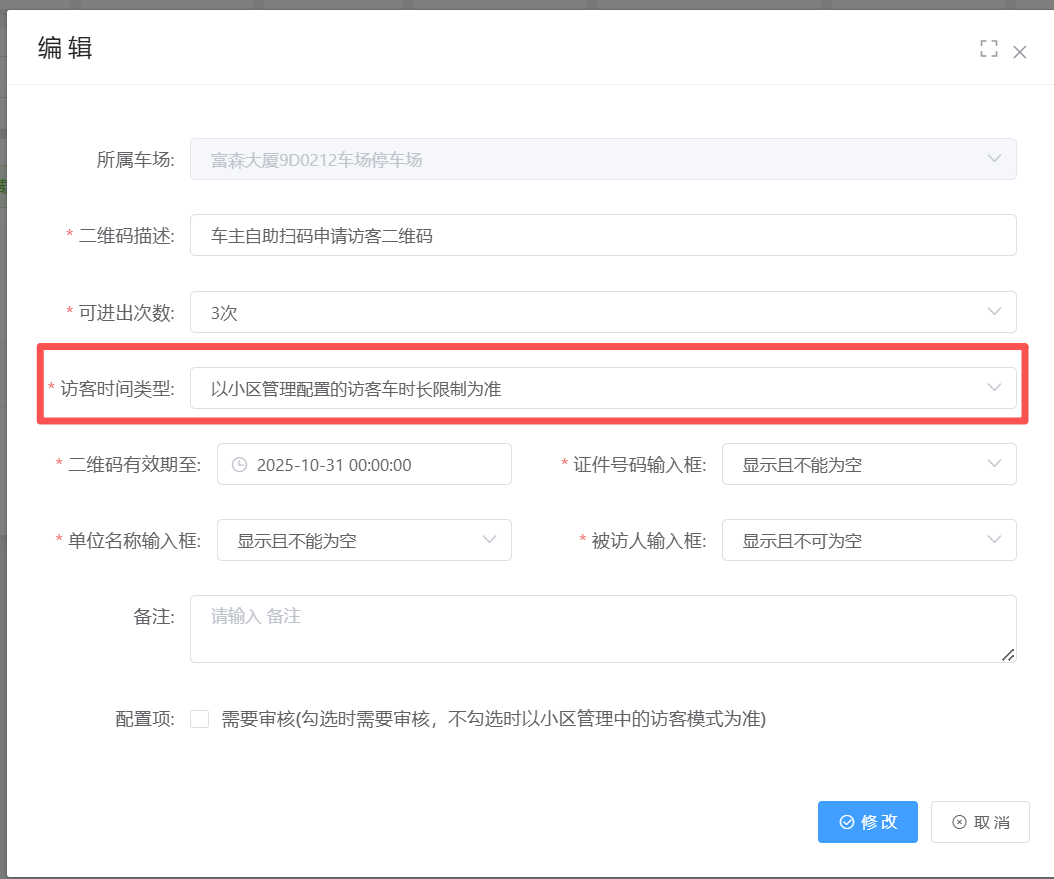Click the 二维码描述 text field
Screen dimensions: 1054x879
(603, 235)
